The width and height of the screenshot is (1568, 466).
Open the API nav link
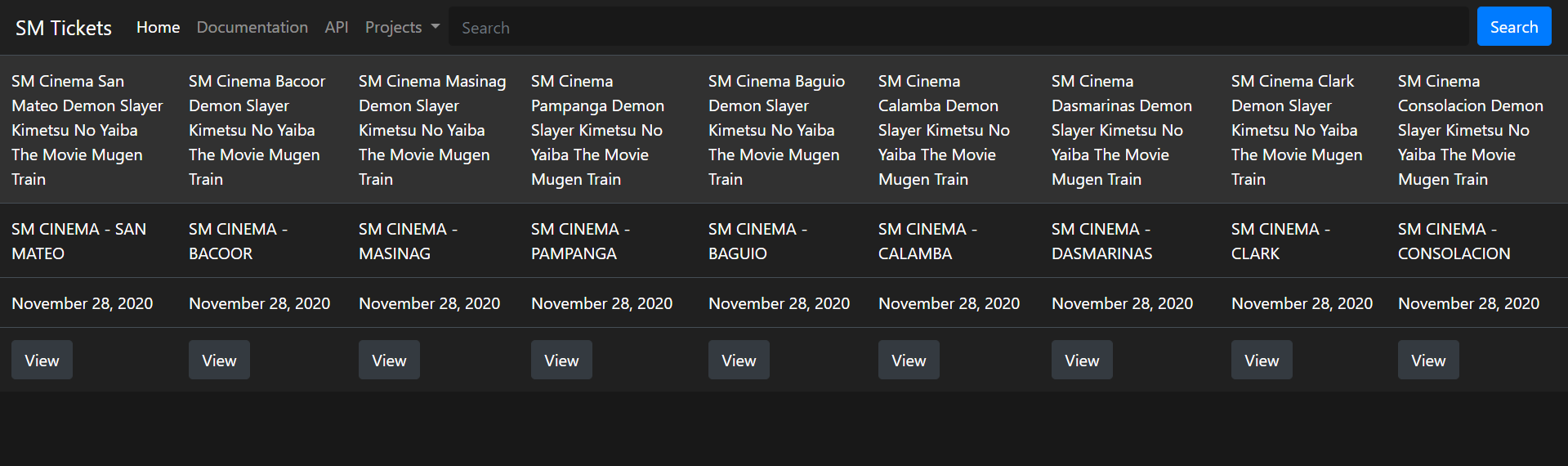tap(337, 27)
